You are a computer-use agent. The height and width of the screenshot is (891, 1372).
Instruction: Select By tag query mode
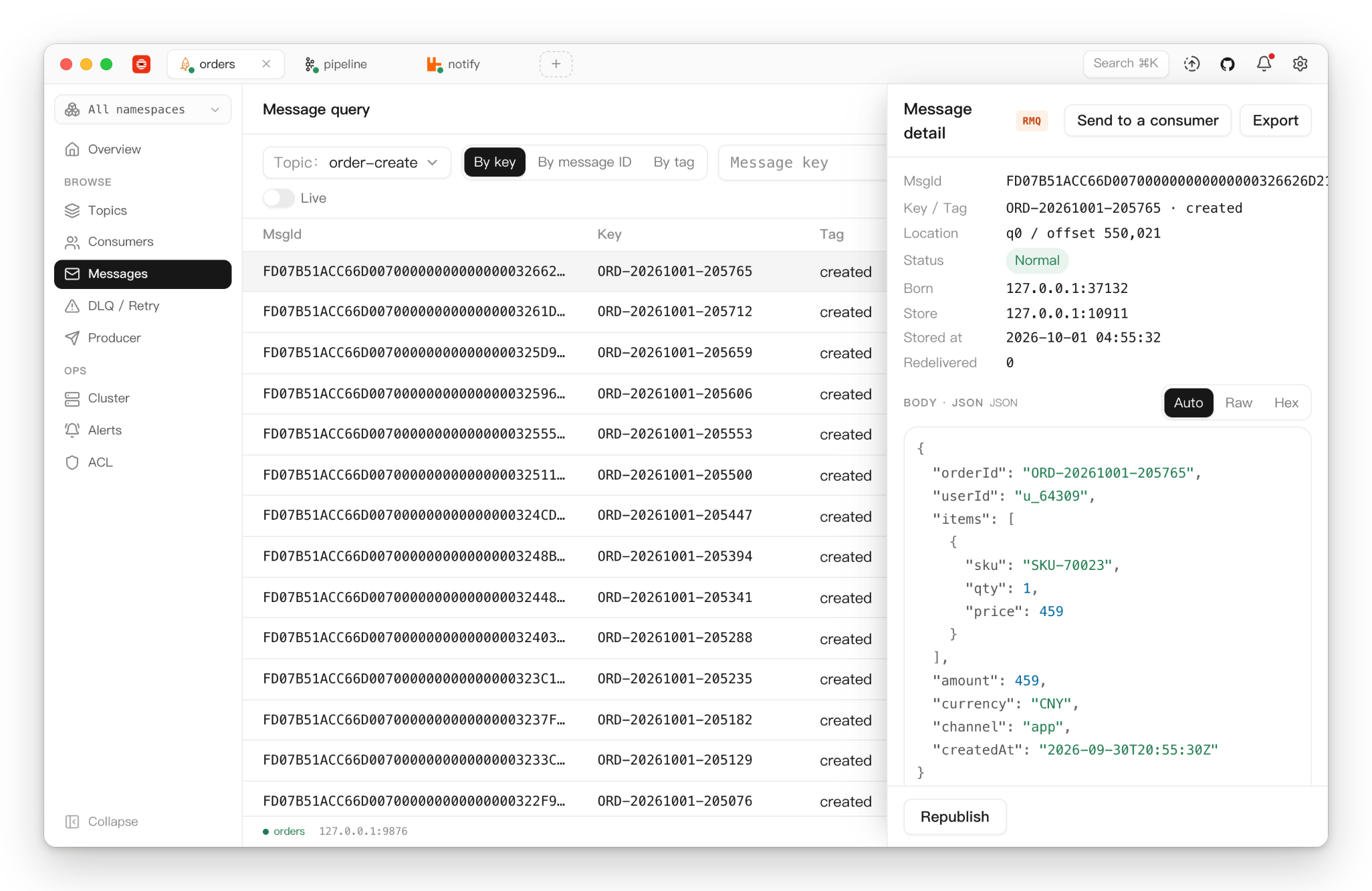click(674, 163)
